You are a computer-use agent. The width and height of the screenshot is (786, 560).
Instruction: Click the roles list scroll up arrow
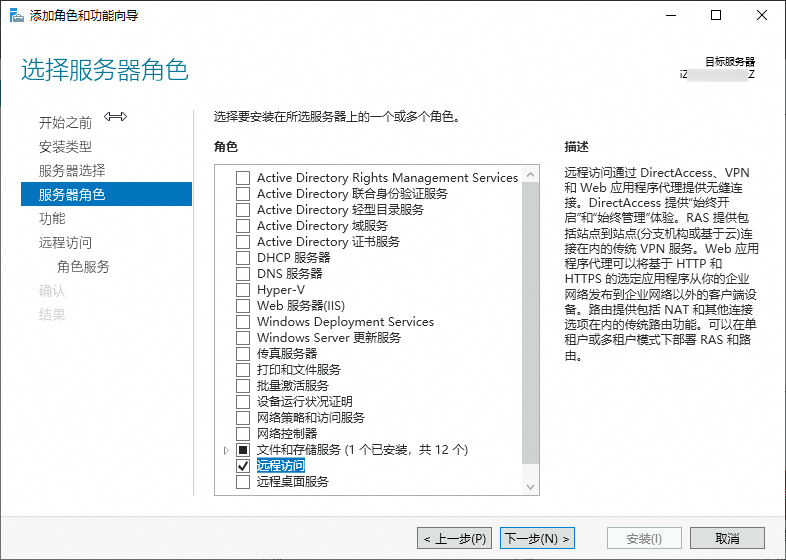click(x=530, y=174)
